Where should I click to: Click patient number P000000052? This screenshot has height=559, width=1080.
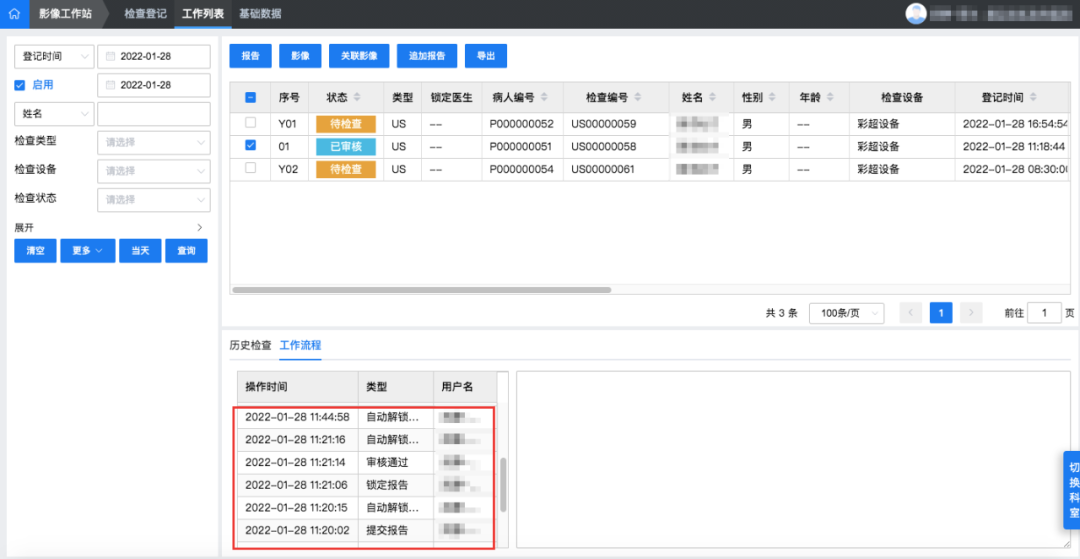pyautogui.click(x=521, y=124)
